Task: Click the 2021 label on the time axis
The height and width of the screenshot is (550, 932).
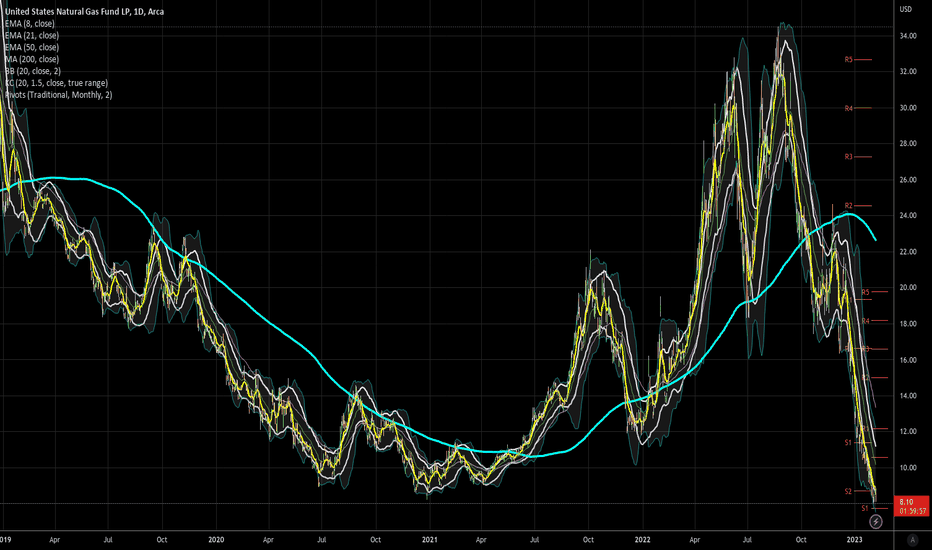Action: (x=429, y=540)
